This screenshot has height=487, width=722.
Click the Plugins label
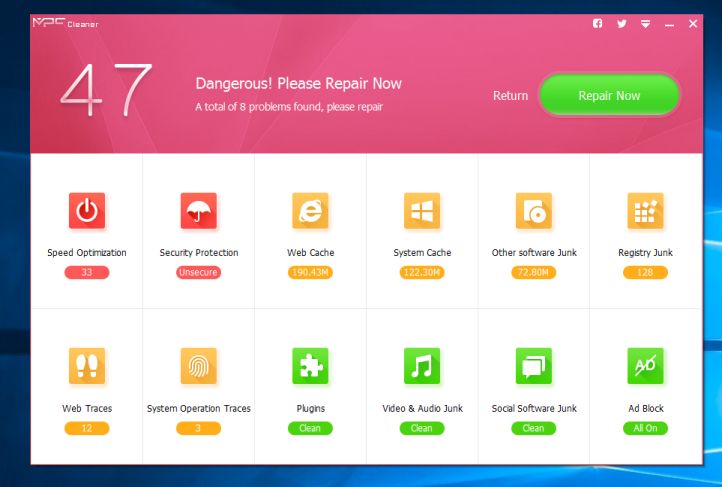pyautogui.click(x=311, y=408)
